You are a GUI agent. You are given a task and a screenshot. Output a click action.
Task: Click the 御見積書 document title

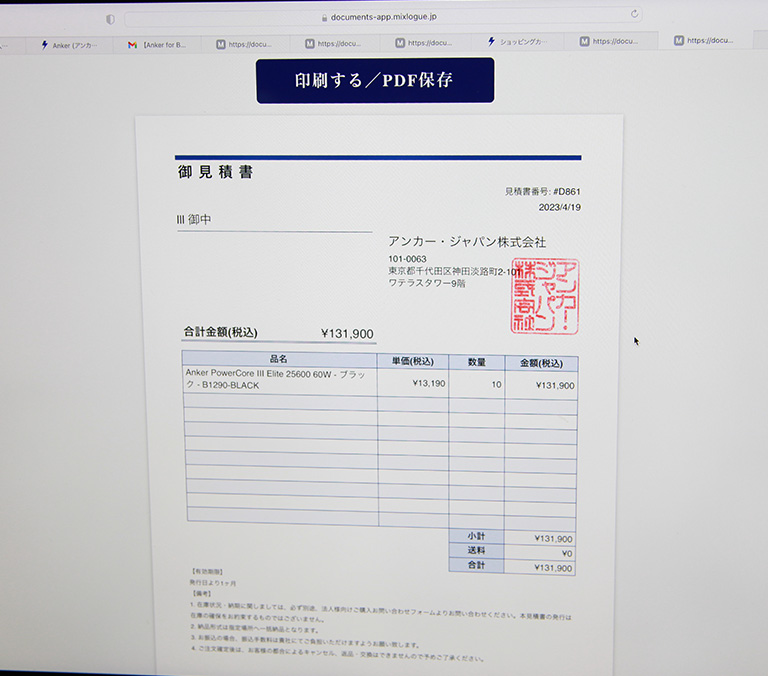click(x=215, y=172)
